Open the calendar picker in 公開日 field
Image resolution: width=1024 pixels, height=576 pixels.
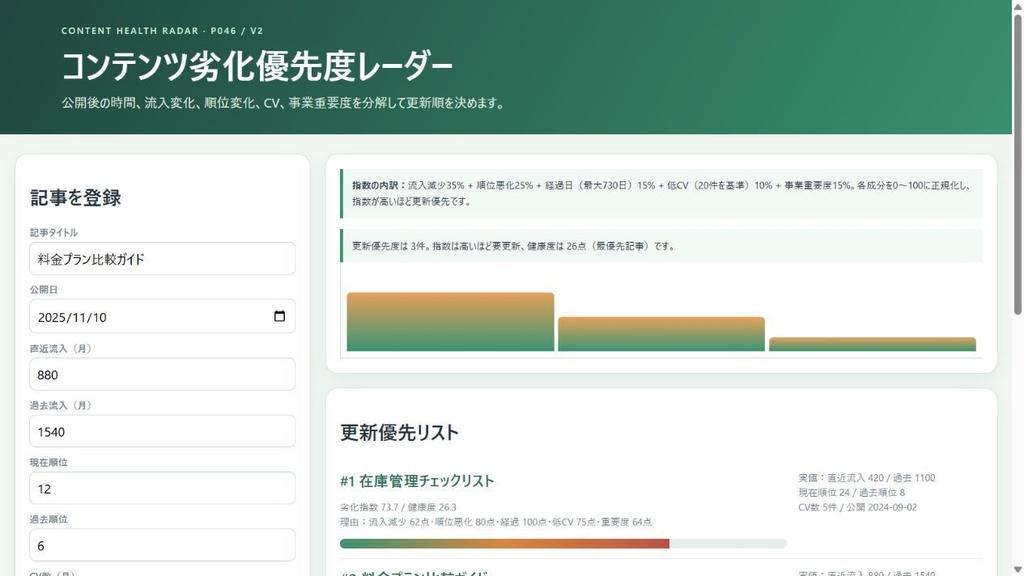[280, 316]
